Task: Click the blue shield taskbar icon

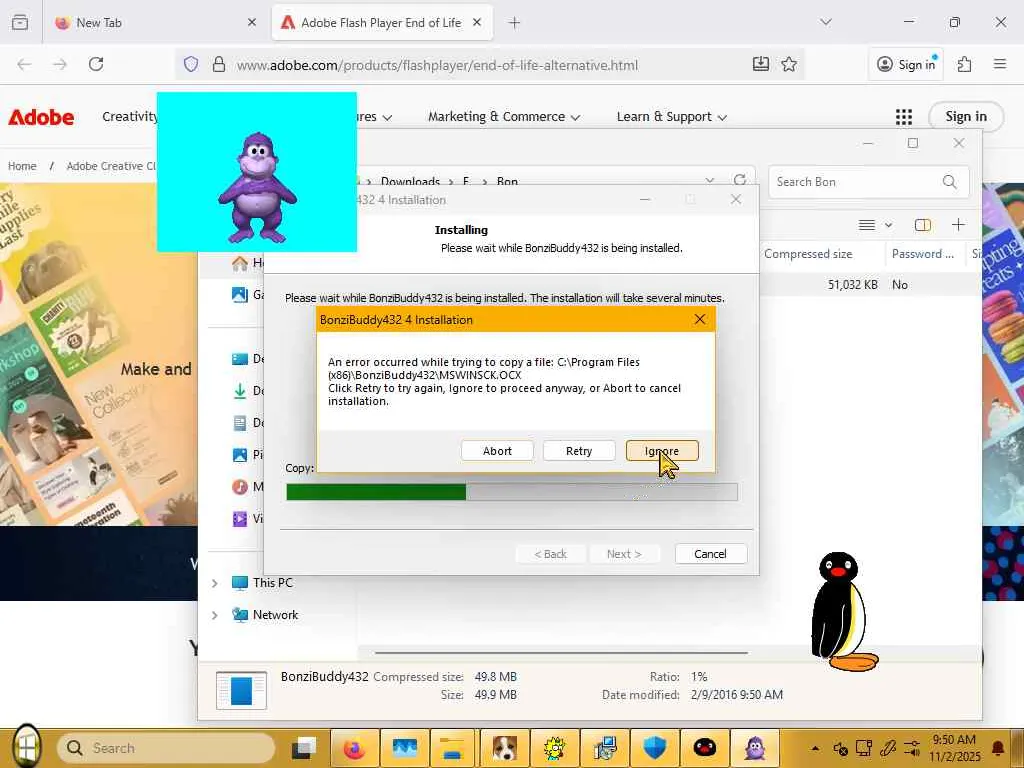Action: pyautogui.click(x=655, y=748)
